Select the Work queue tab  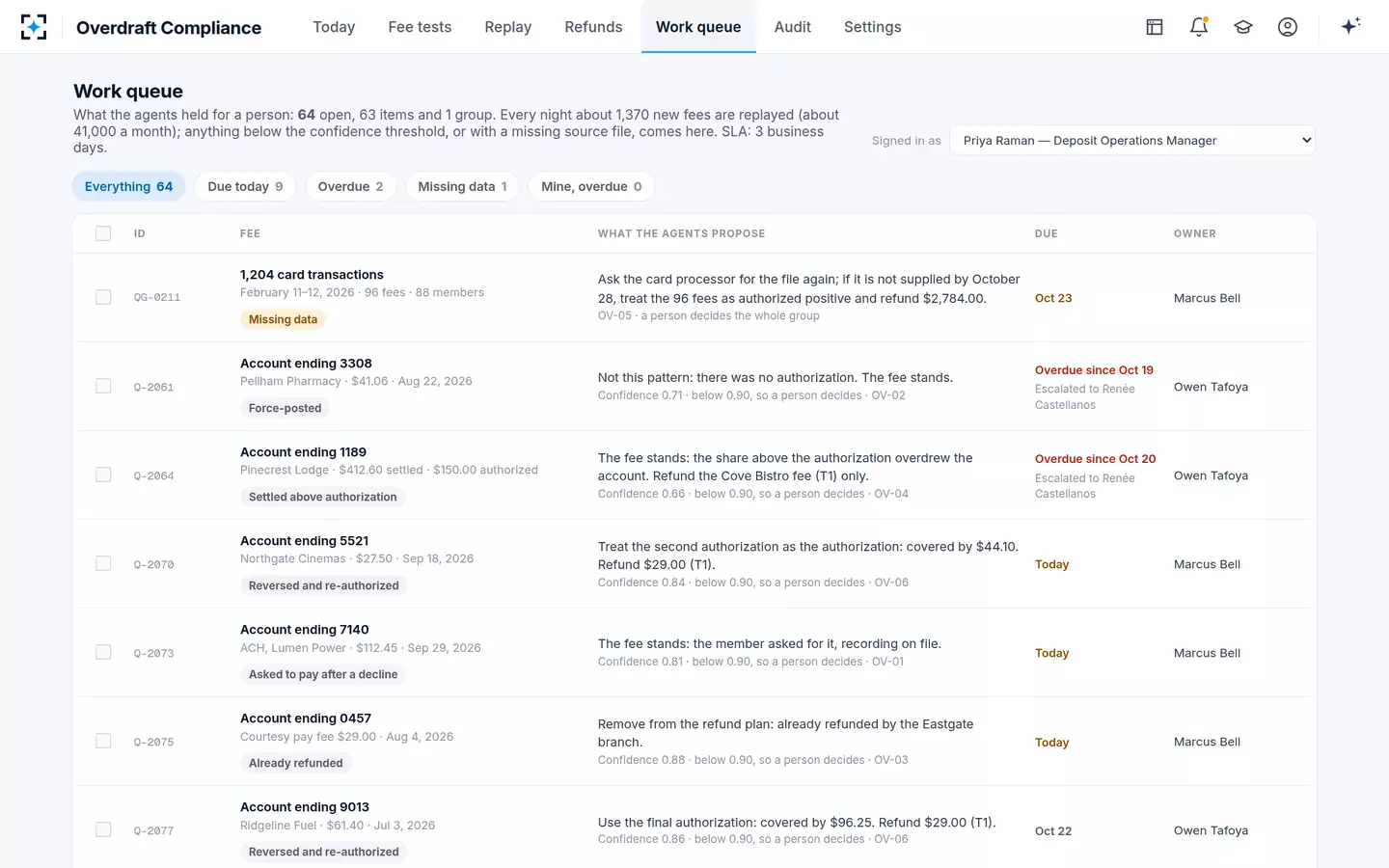pyautogui.click(x=698, y=27)
